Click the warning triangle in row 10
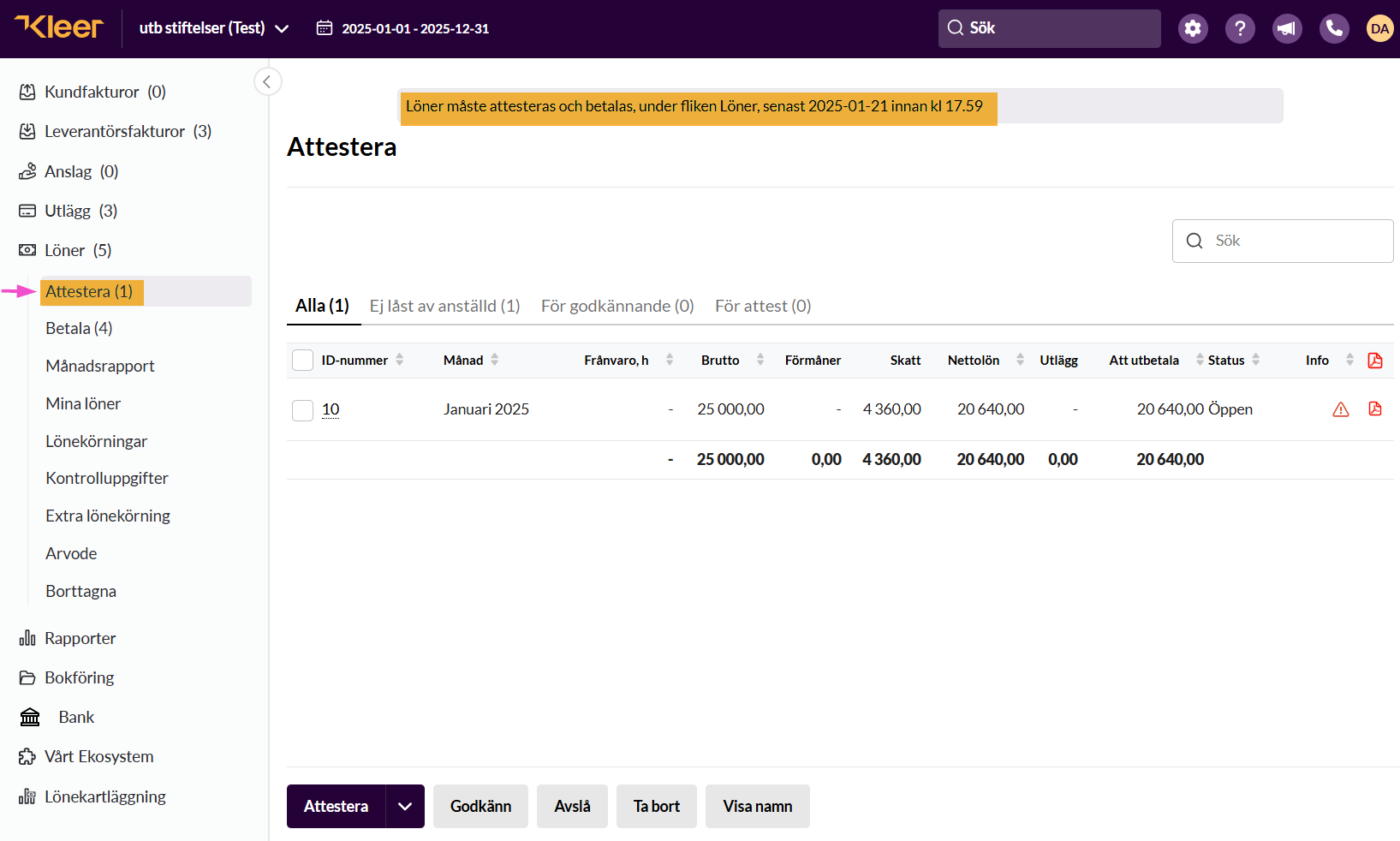 tap(1341, 409)
